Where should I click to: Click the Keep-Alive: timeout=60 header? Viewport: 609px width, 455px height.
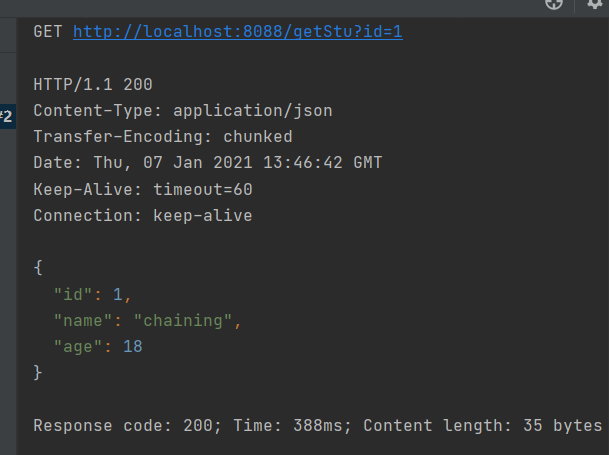143,188
